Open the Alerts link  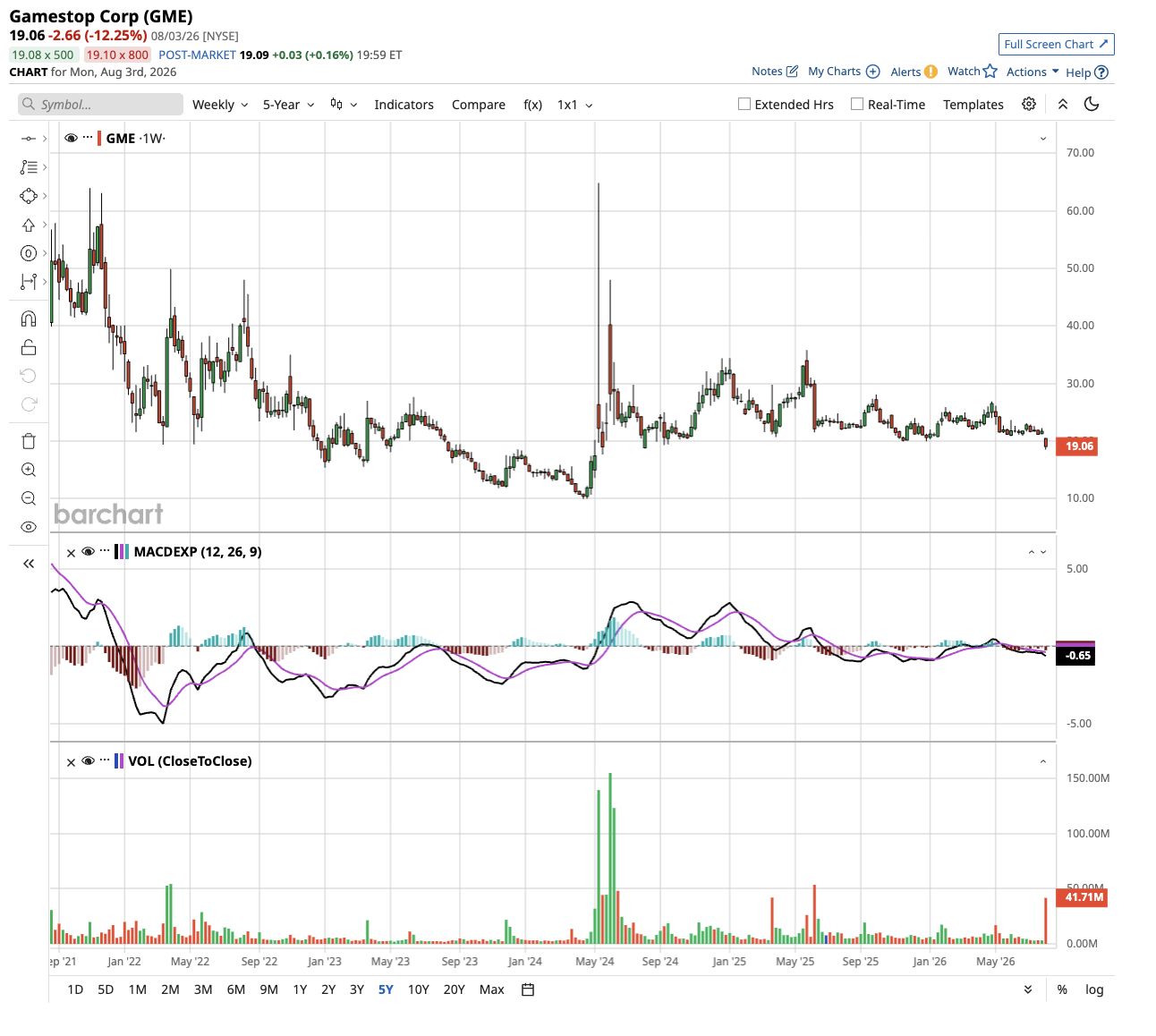pyautogui.click(x=914, y=72)
